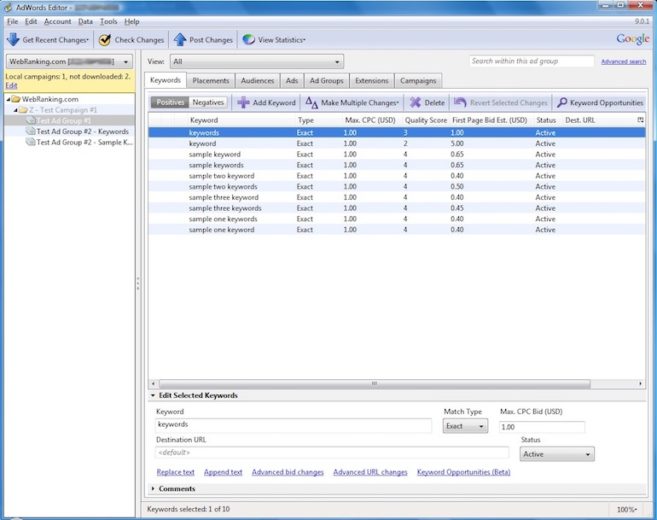
Task: Click the Replace text link
Action: 176,472
